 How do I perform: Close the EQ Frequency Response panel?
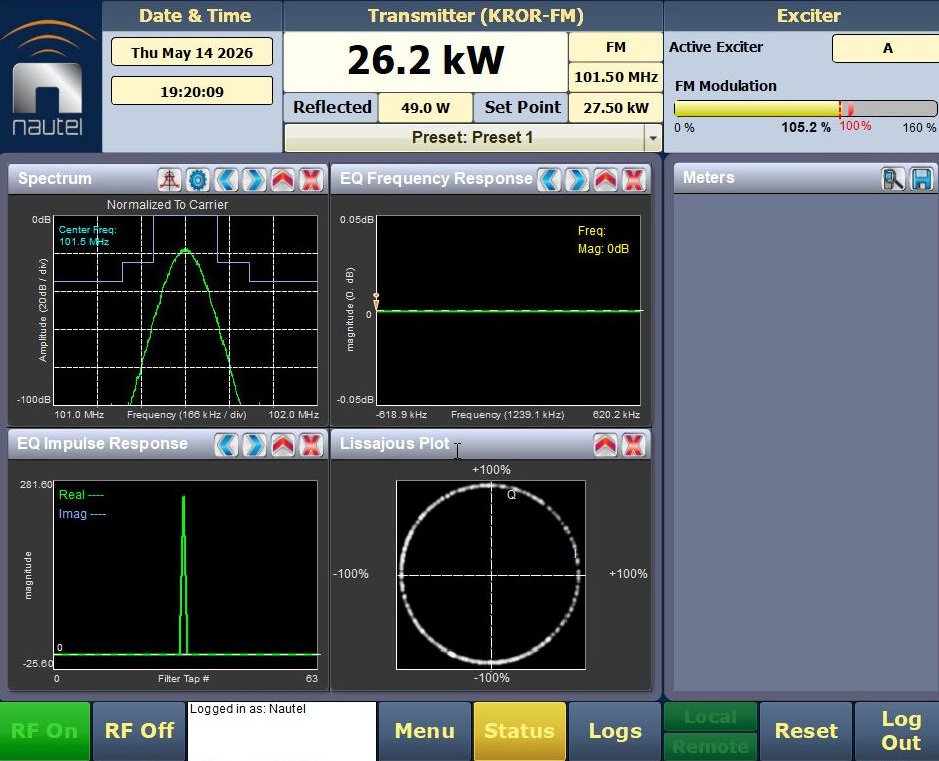tap(634, 180)
